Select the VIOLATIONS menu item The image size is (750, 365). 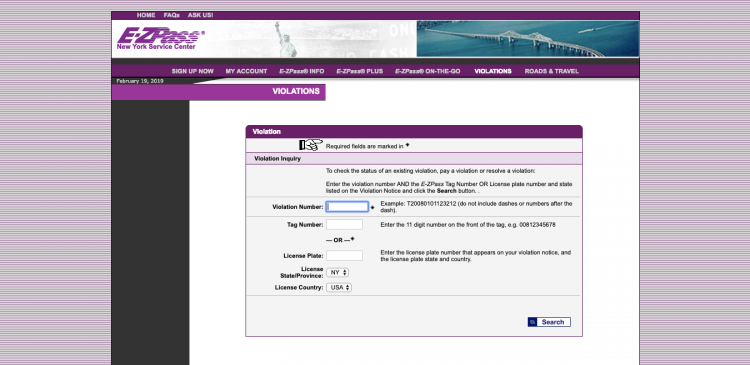tap(493, 71)
